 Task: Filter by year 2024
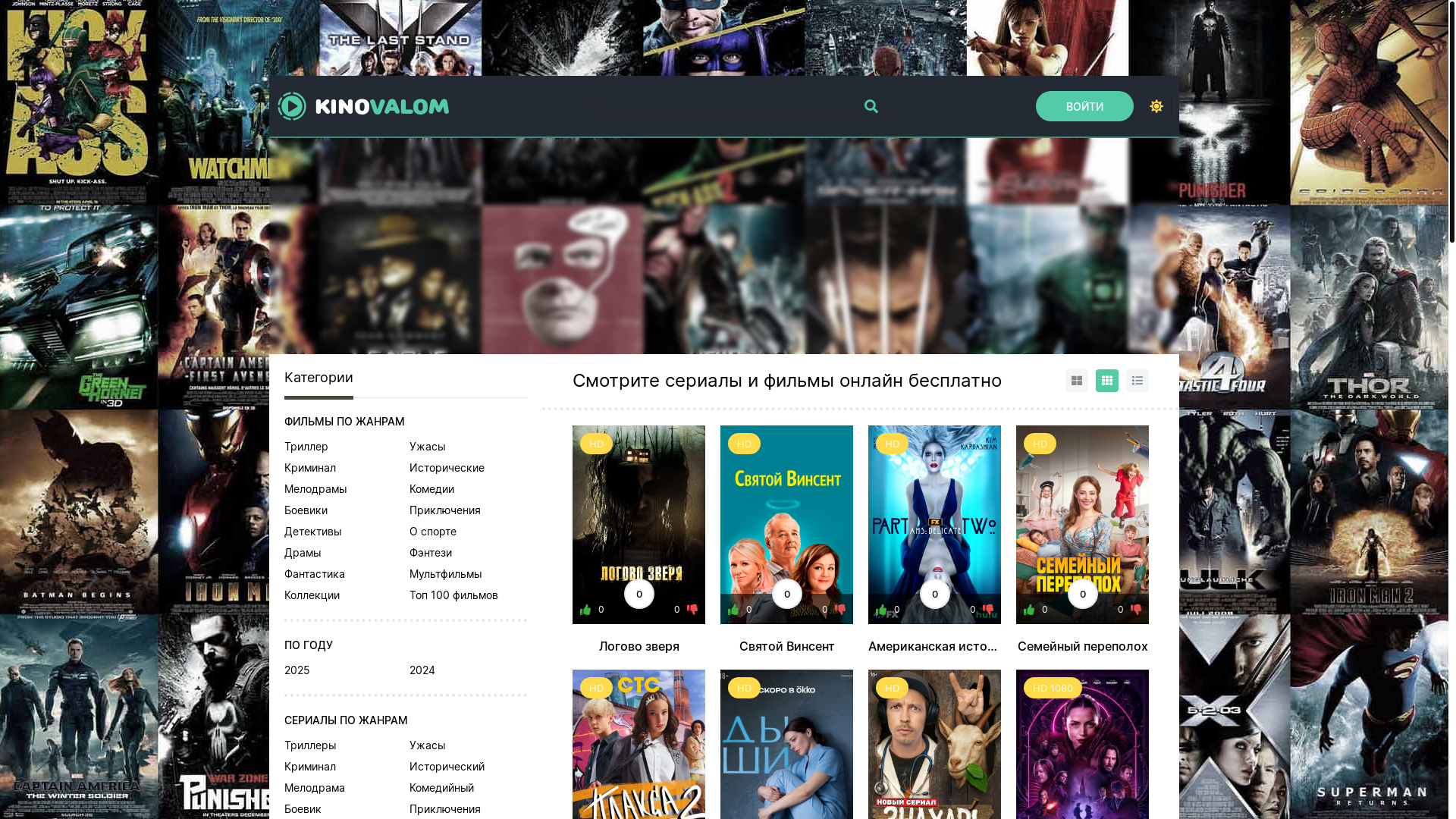422,670
